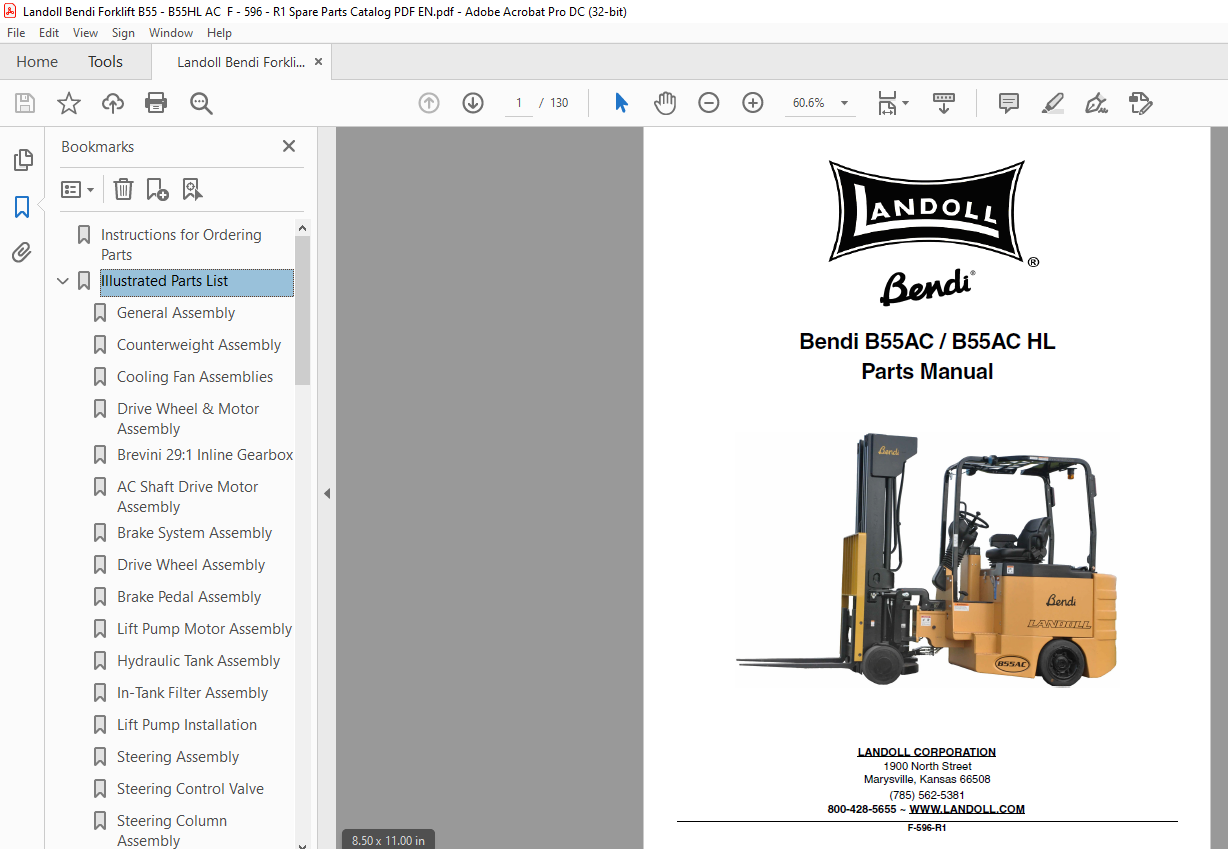Image resolution: width=1228 pixels, height=849 pixels.
Task: Open the Window menu
Action: [x=171, y=33]
